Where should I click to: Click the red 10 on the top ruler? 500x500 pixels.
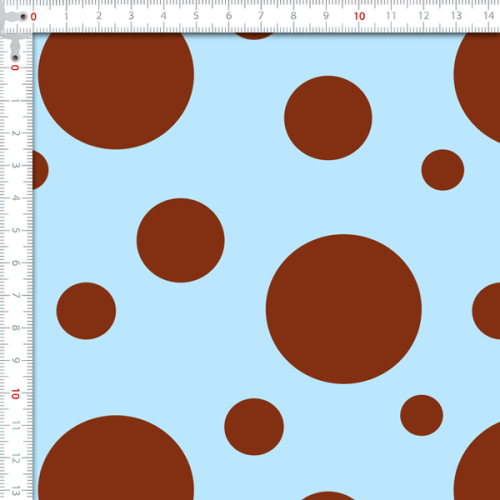pyautogui.click(x=359, y=16)
